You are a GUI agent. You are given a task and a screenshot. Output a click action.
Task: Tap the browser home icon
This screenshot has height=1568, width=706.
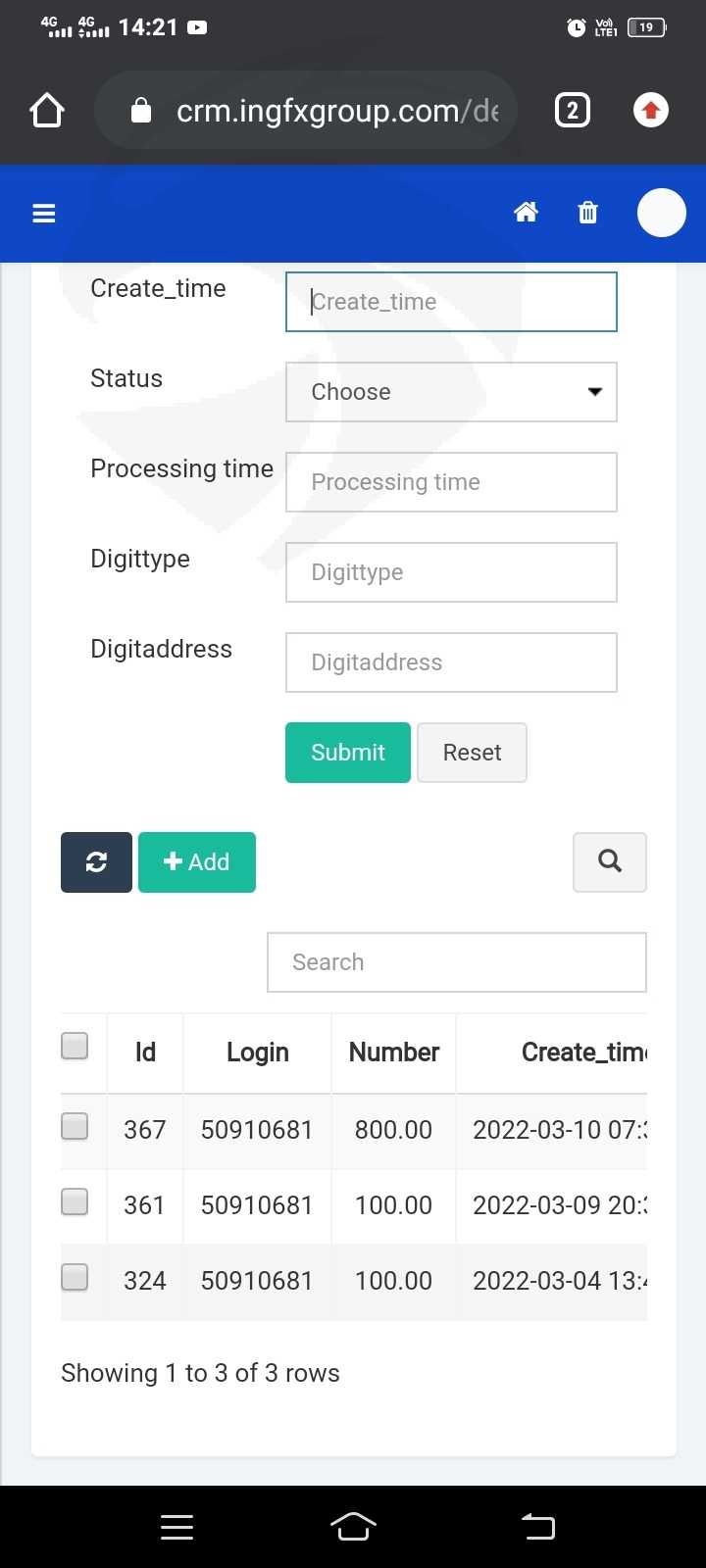click(47, 111)
